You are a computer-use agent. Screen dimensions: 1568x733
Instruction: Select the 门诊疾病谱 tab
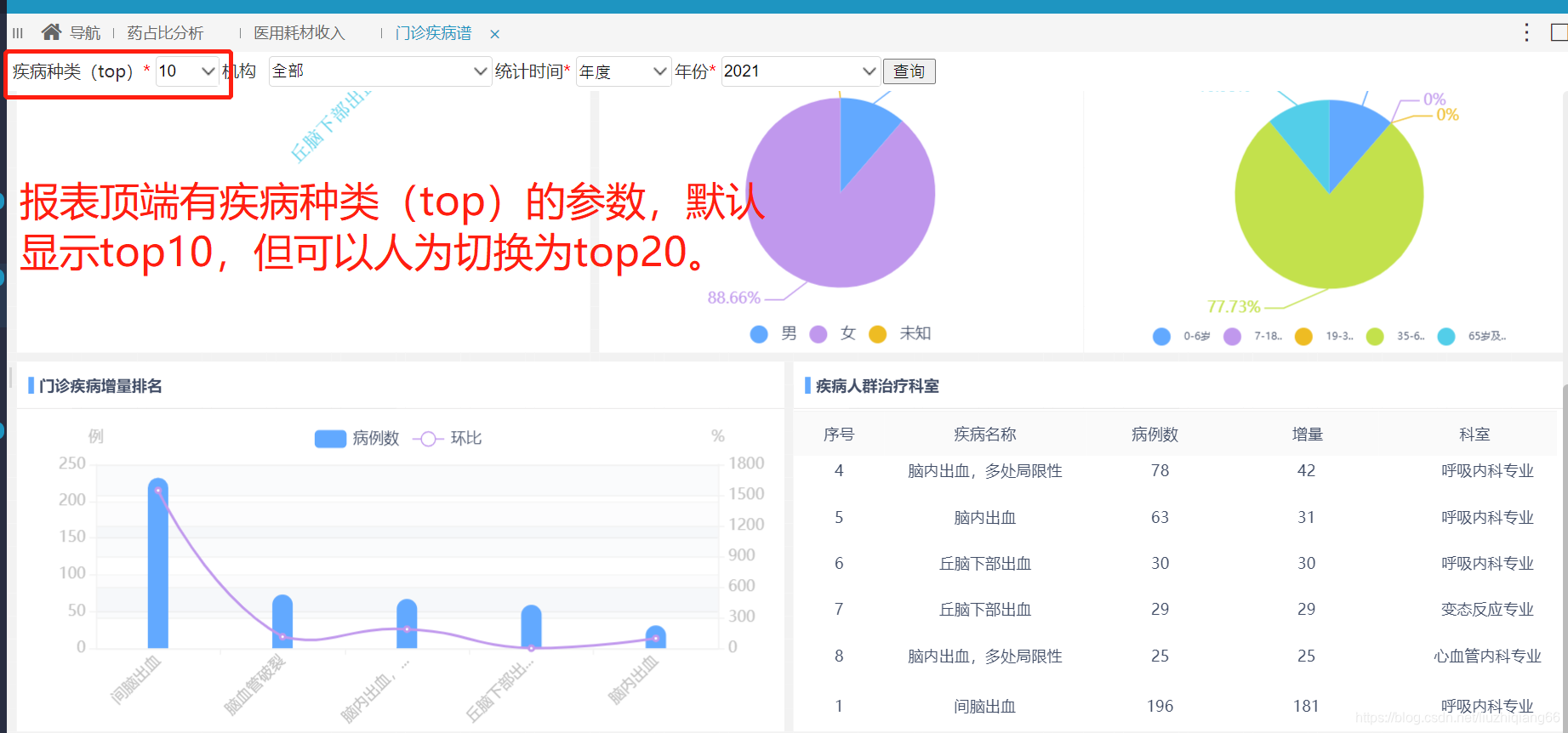click(x=433, y=33)
